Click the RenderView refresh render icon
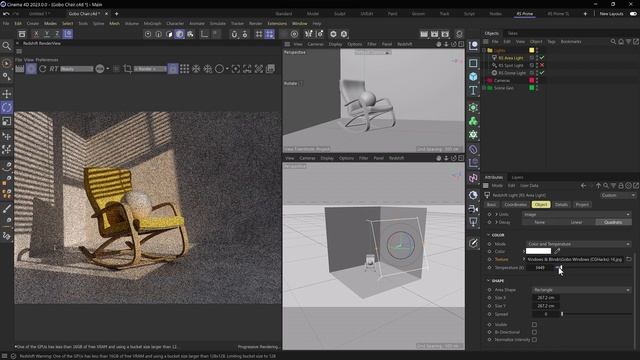Viewport: 640px width, 360px height. pyautogui.click(x=42, y=69)
